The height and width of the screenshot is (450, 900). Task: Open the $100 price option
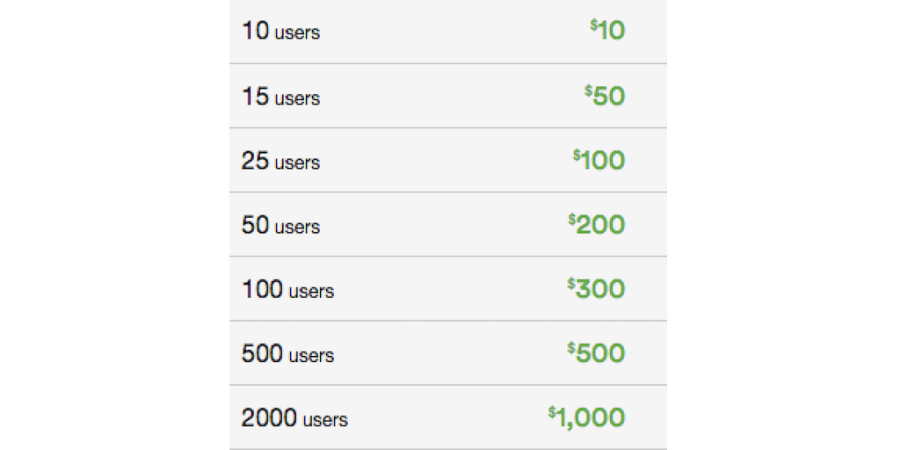599,160
